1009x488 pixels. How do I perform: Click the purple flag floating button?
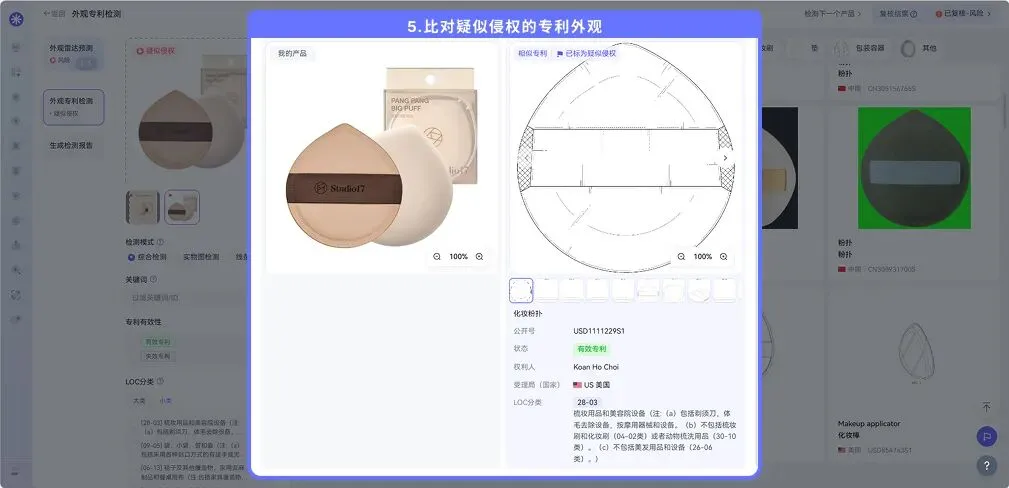tap(986, 436)
